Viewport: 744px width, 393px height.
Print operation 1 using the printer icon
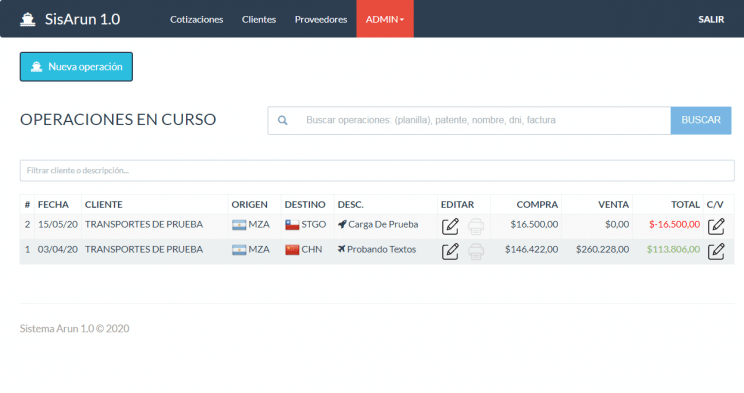(x=476, y=251)
